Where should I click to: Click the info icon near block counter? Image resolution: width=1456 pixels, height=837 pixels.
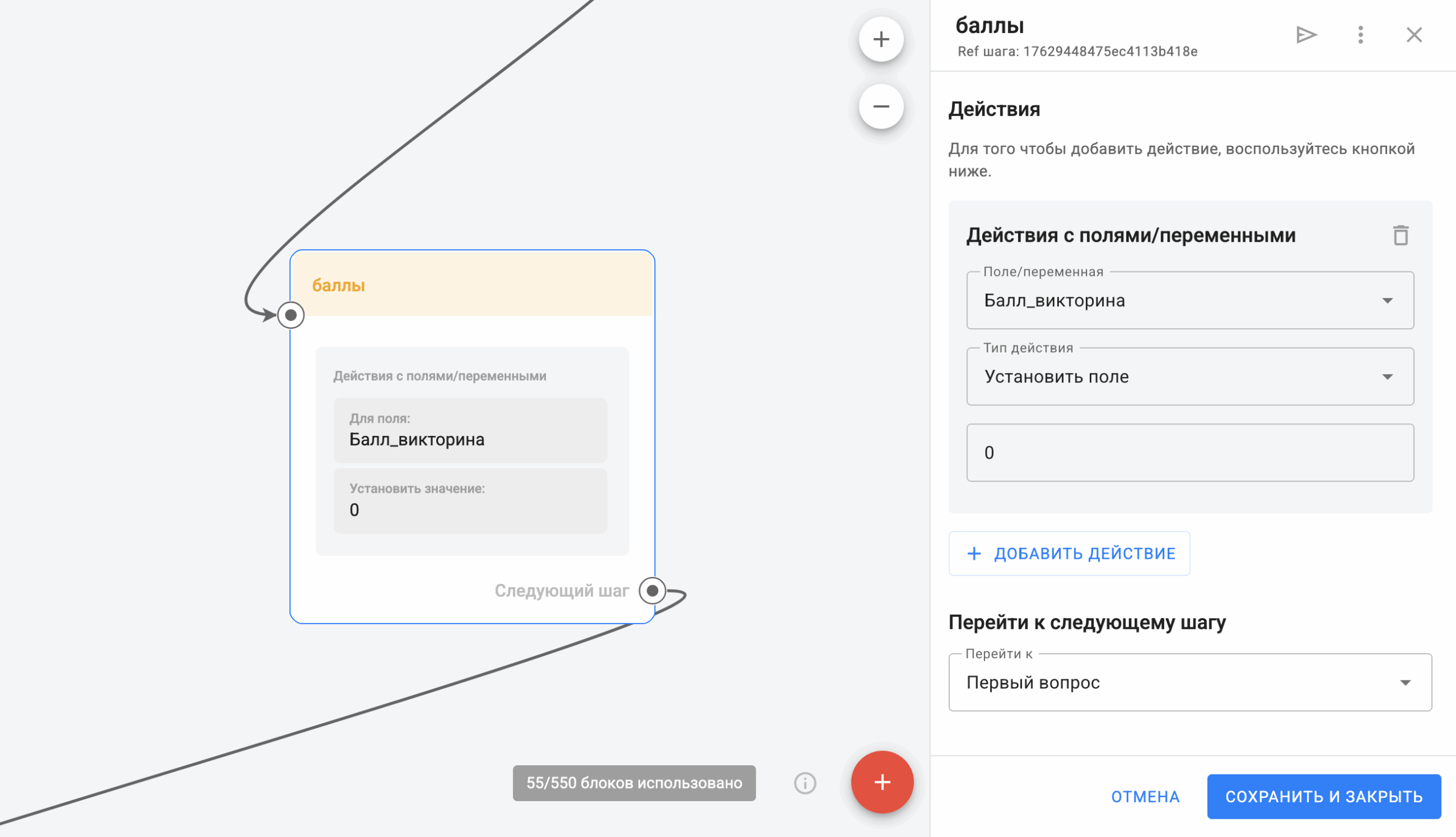pyautogui.click(x=804, y=783)
